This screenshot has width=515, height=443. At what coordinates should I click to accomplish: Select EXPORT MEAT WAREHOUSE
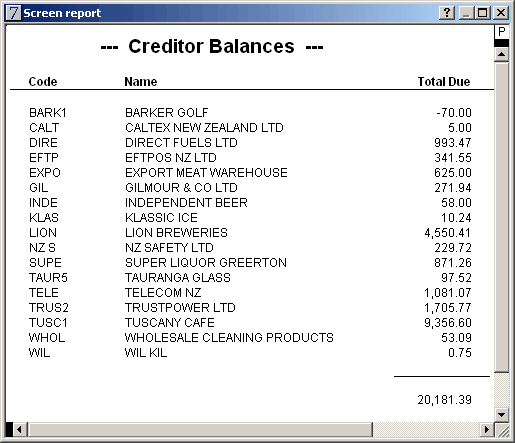point(206,173)
